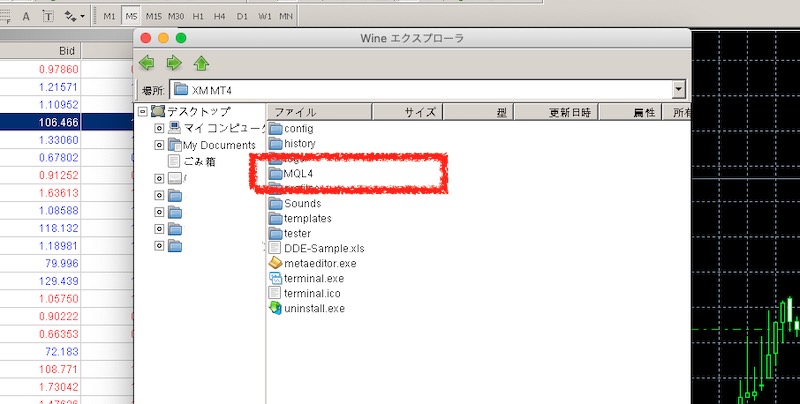This screenshot has height=404, width=800.
Task: Select metaeditor.exe in the file list
Action: 313,263
